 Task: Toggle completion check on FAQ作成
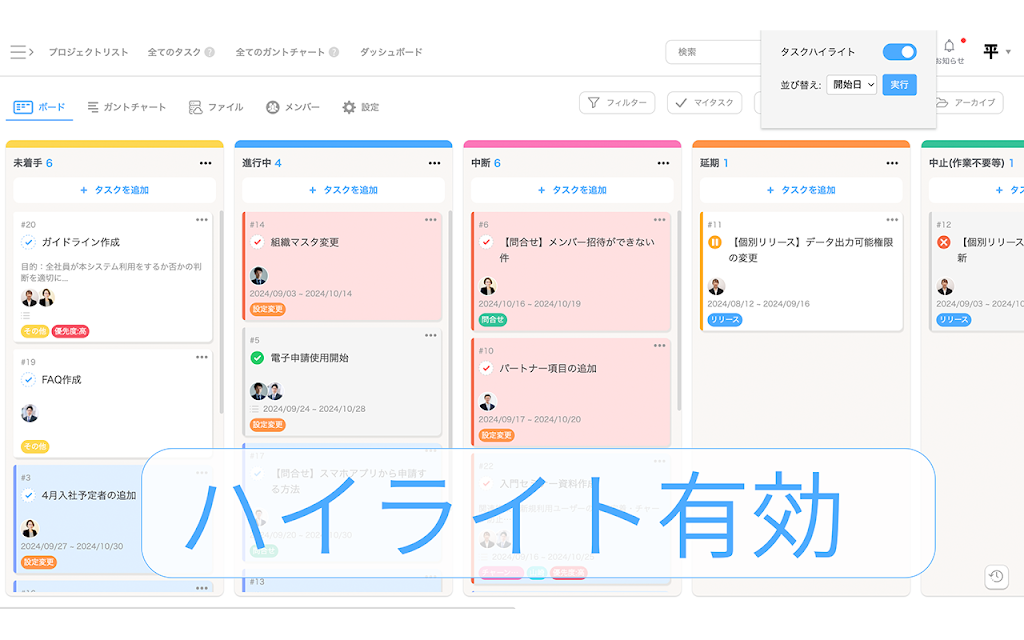[x=28, y=379]
